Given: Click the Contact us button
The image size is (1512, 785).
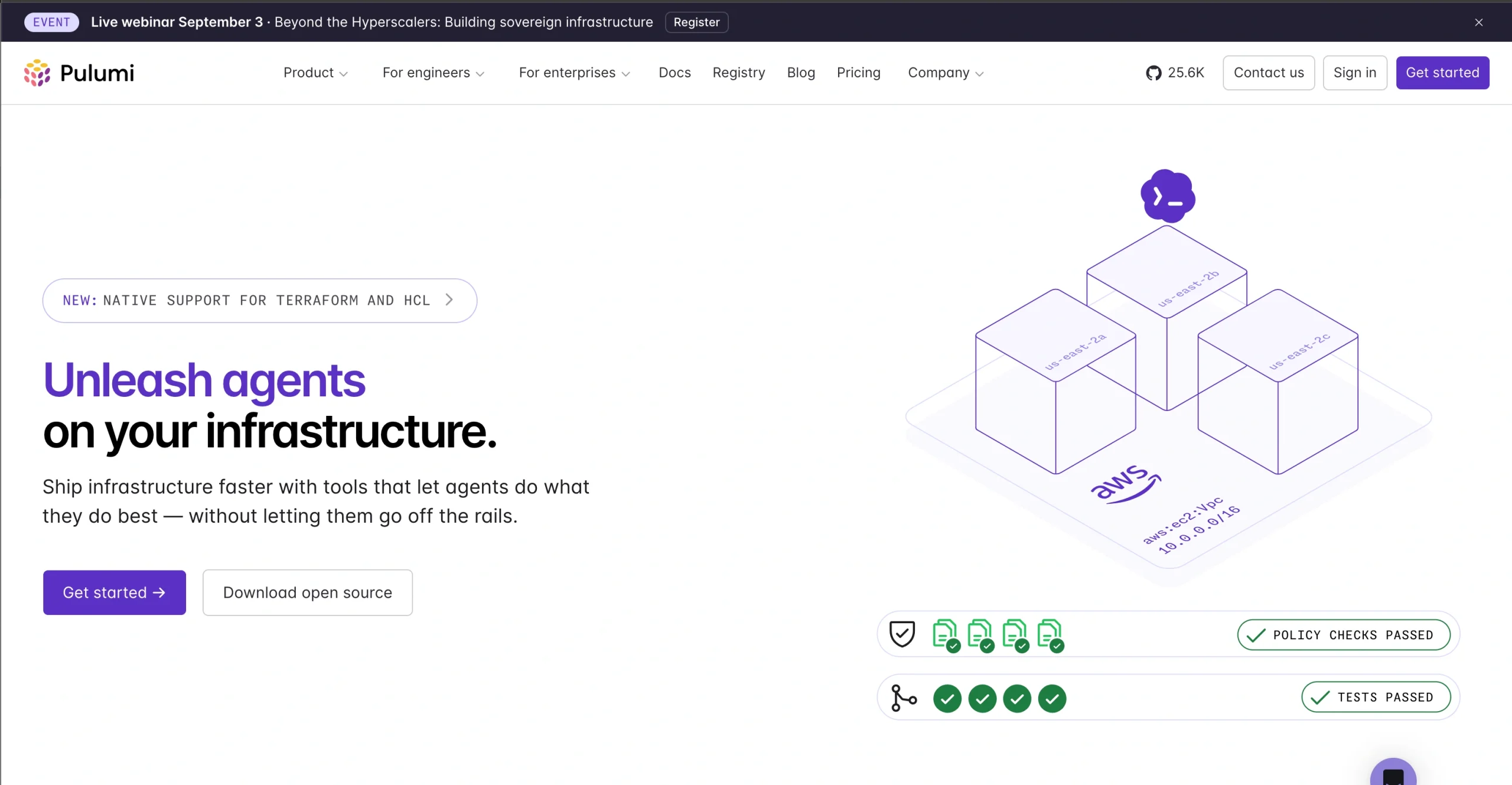Looking at the screenshot, I should (x=1269, y=73).
